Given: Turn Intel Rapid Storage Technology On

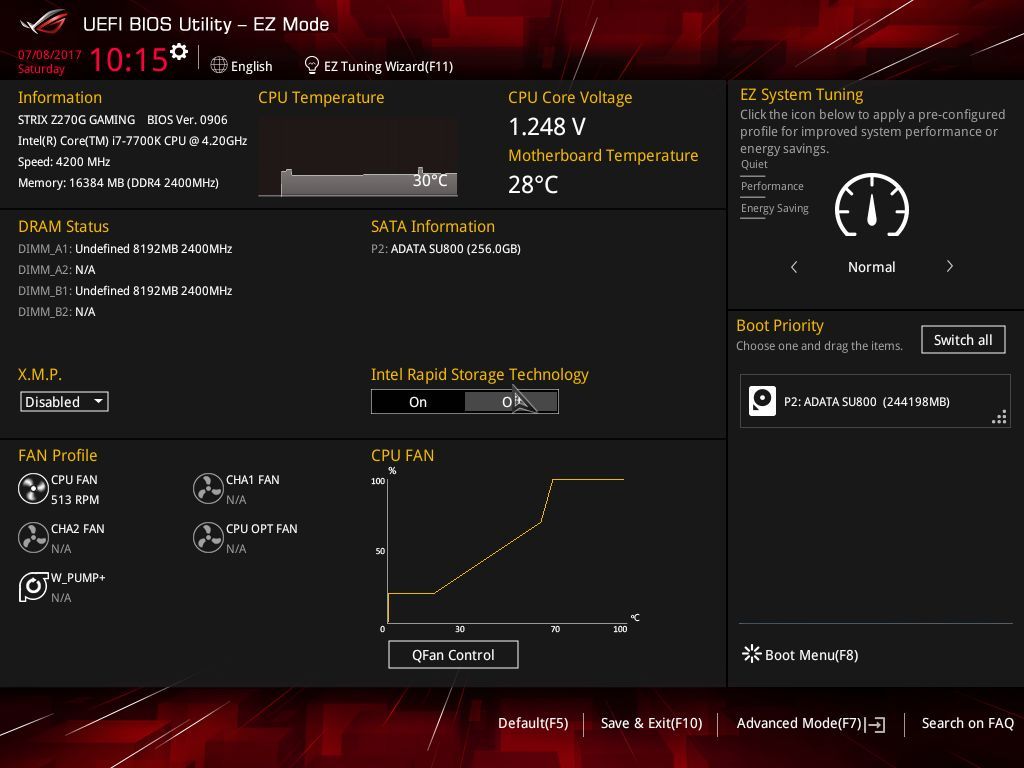Looking at the screenshot, I should [418, 402].
